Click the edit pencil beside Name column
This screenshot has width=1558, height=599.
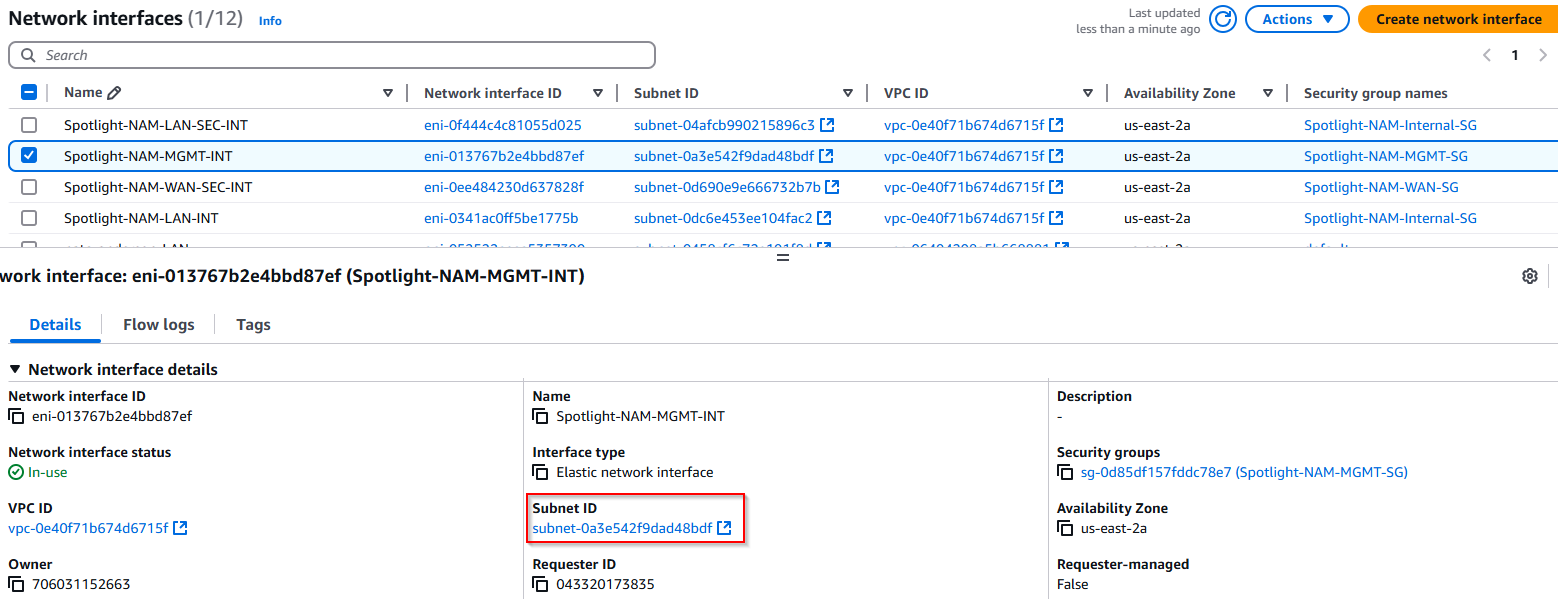click(114, 93)
